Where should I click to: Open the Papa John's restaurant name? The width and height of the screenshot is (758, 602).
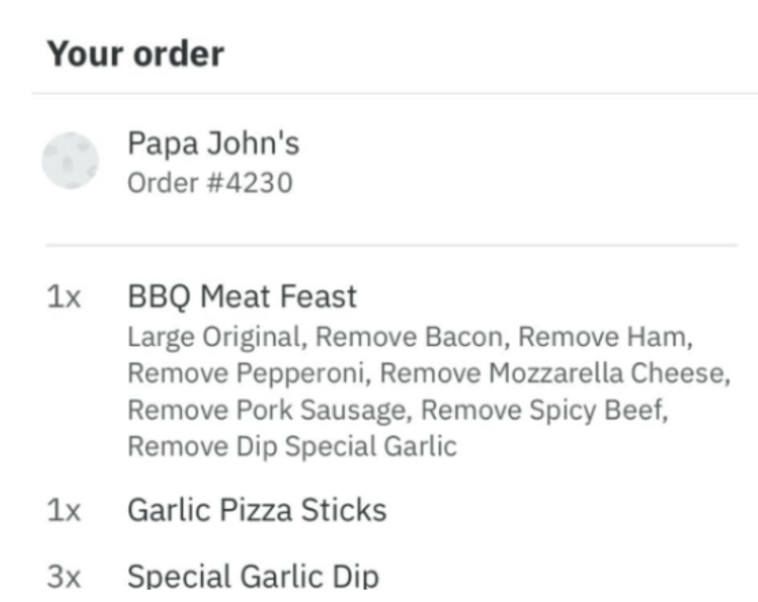213,144
